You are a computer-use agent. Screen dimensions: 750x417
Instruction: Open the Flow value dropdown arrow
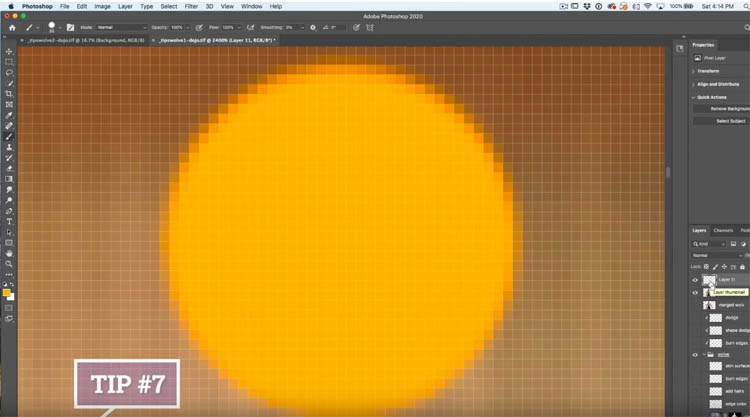(239, 28)
